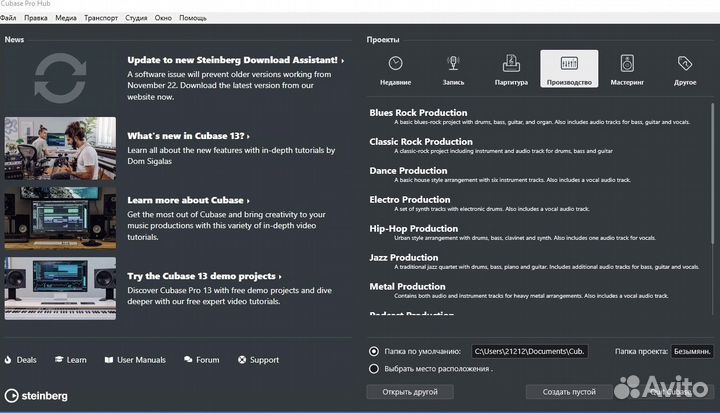This screenshot has width=720, height=413.
Task: Open the Окно menu
Action: pyautogui.click(x=163, y=18)
